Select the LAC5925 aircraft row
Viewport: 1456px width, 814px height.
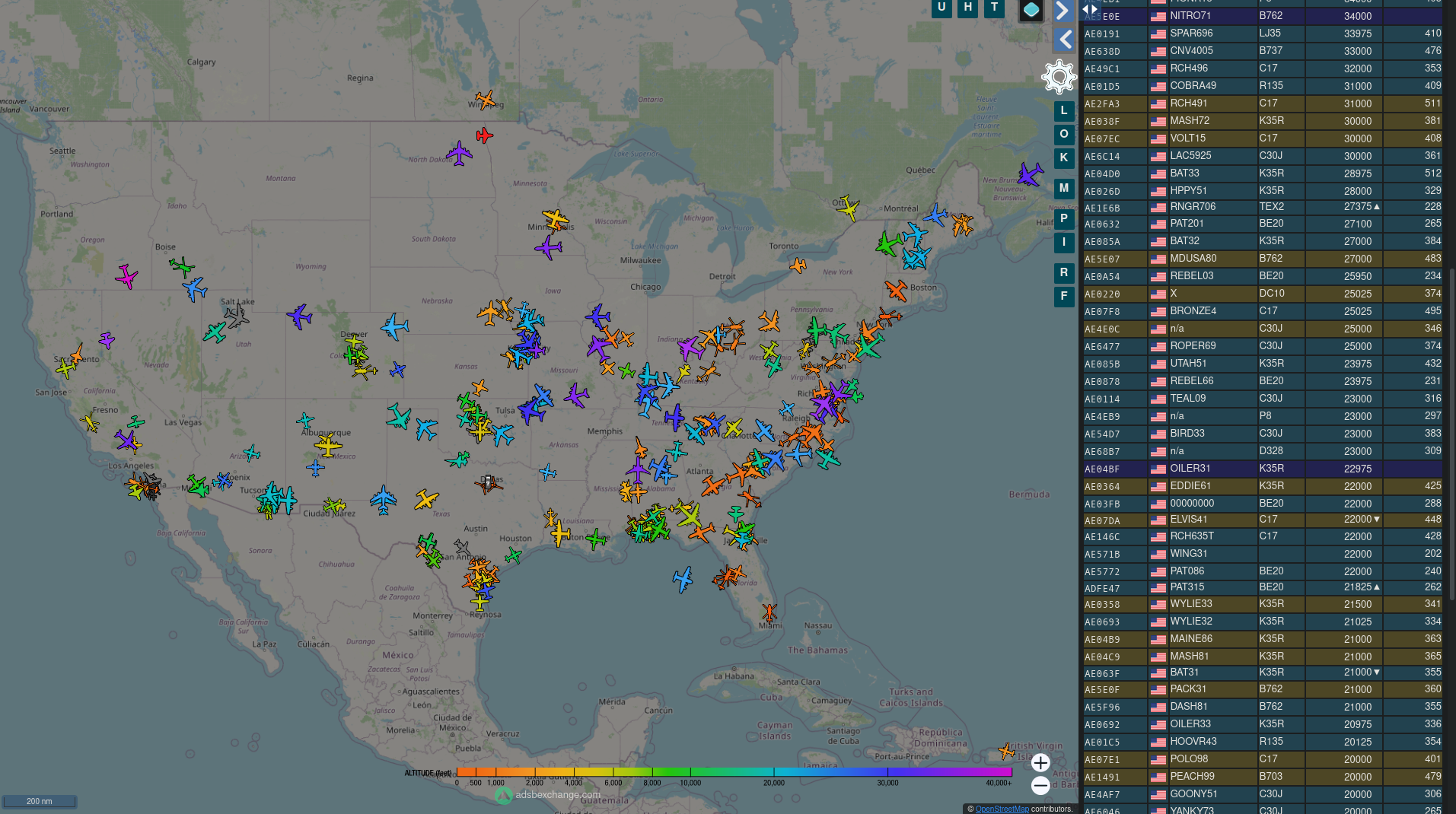1263,156
